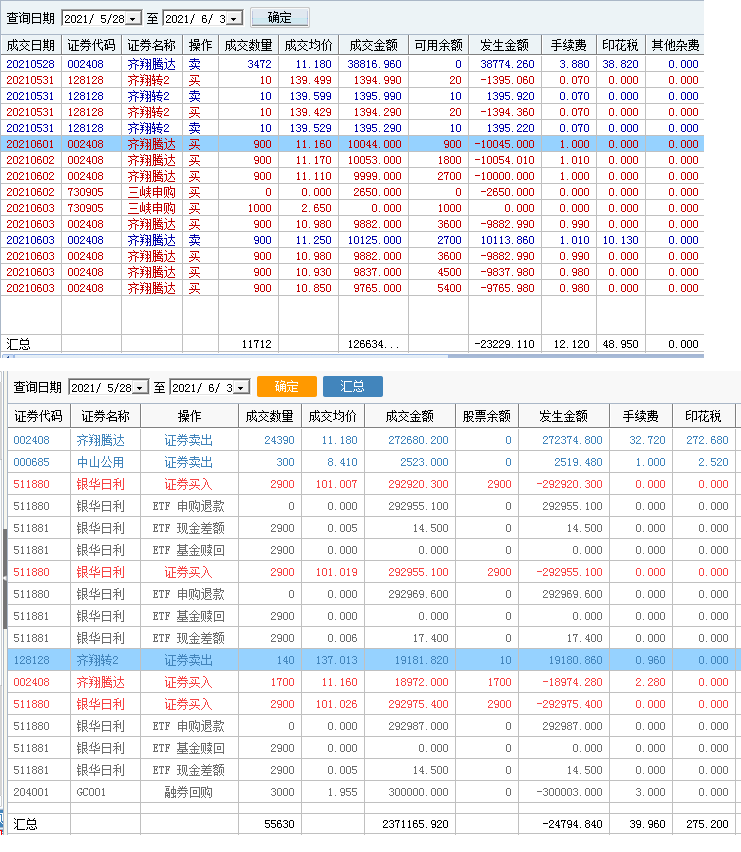741x852 pixels.
Task: Click security code 204001
Action: coord(32,792)
